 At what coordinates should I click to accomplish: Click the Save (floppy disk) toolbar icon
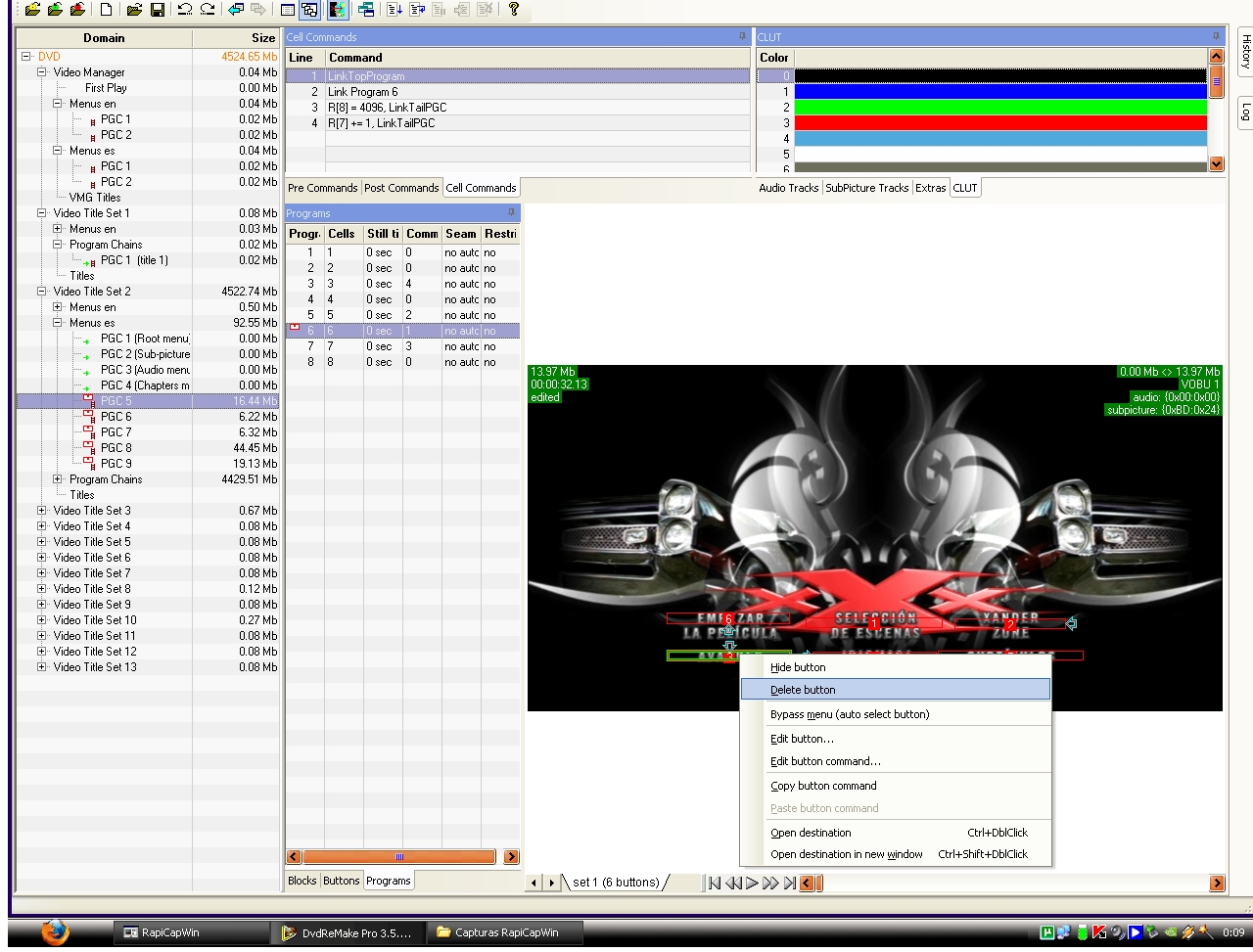click(x=157, y=10)
